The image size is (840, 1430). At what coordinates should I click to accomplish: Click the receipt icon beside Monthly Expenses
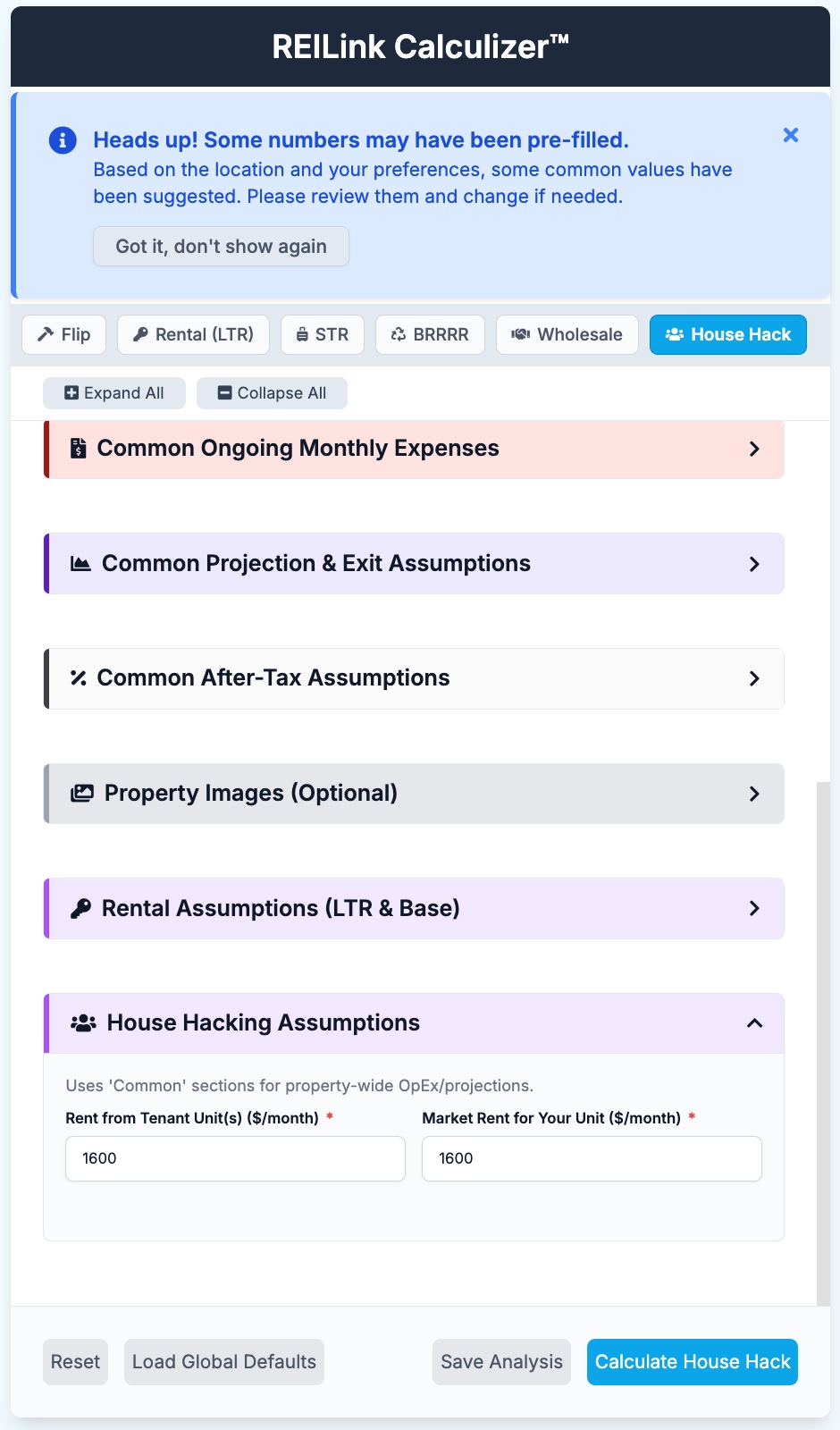tap(79, 449)
